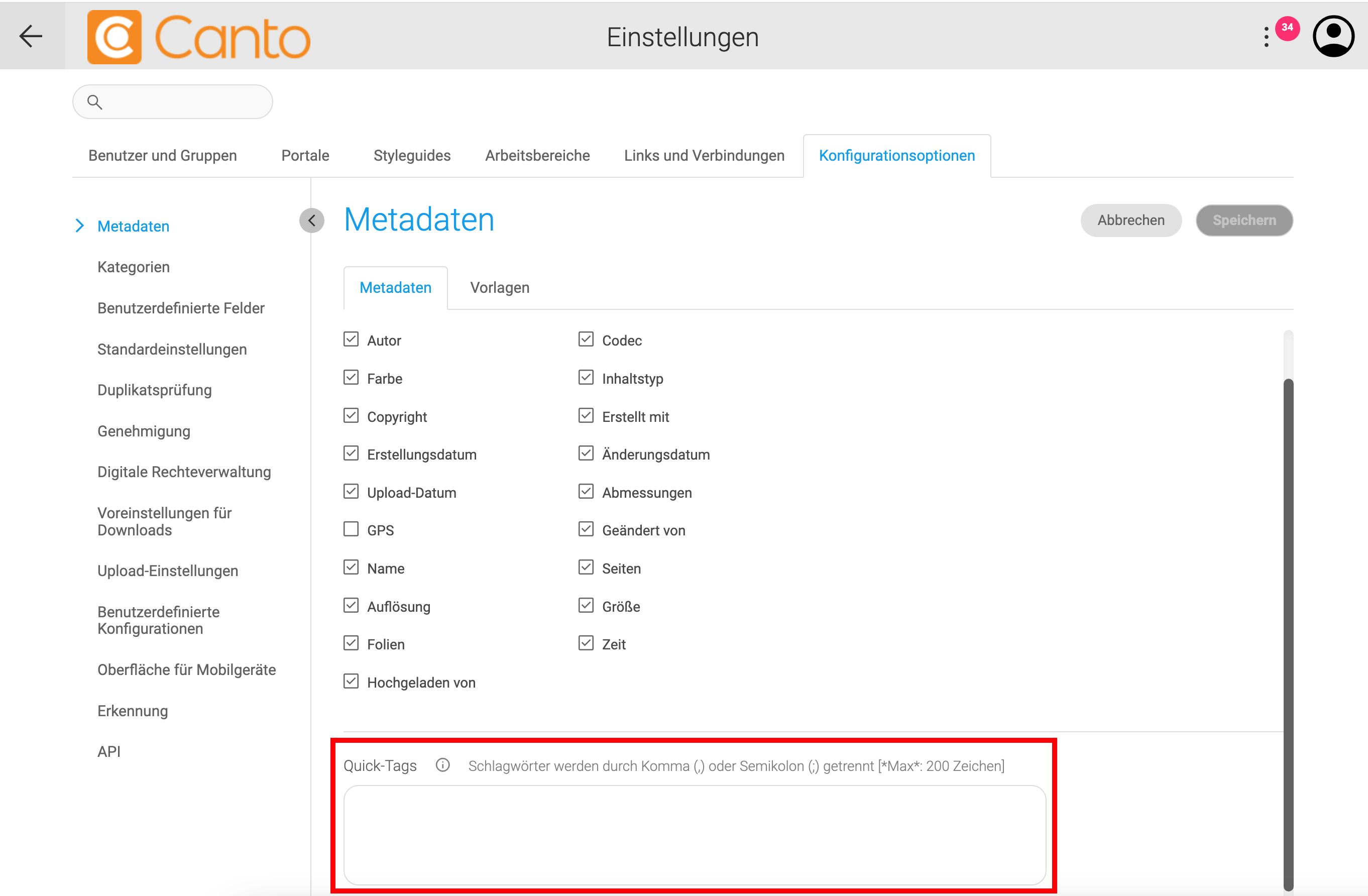Toggle the Inhaltstyp checkbox

click(x=586, y=378)
